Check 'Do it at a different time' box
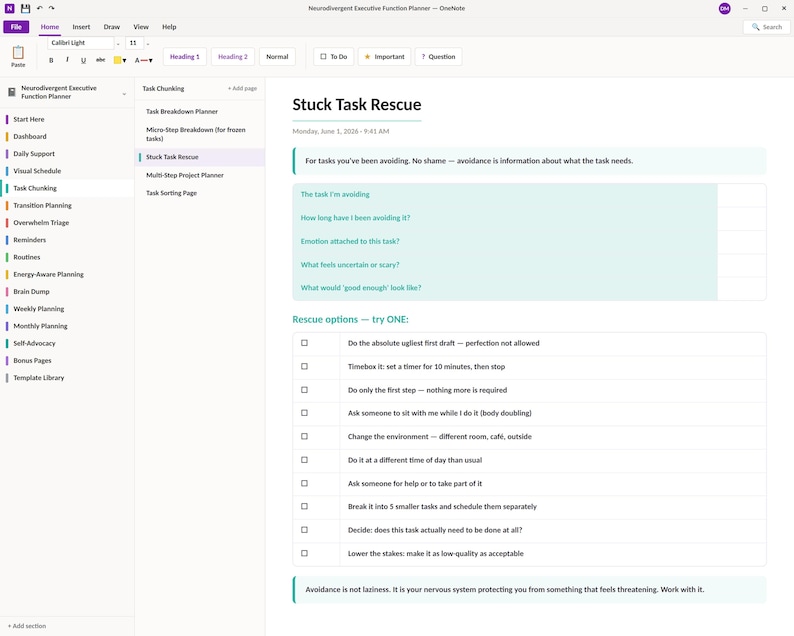 [x=304, y=460]
